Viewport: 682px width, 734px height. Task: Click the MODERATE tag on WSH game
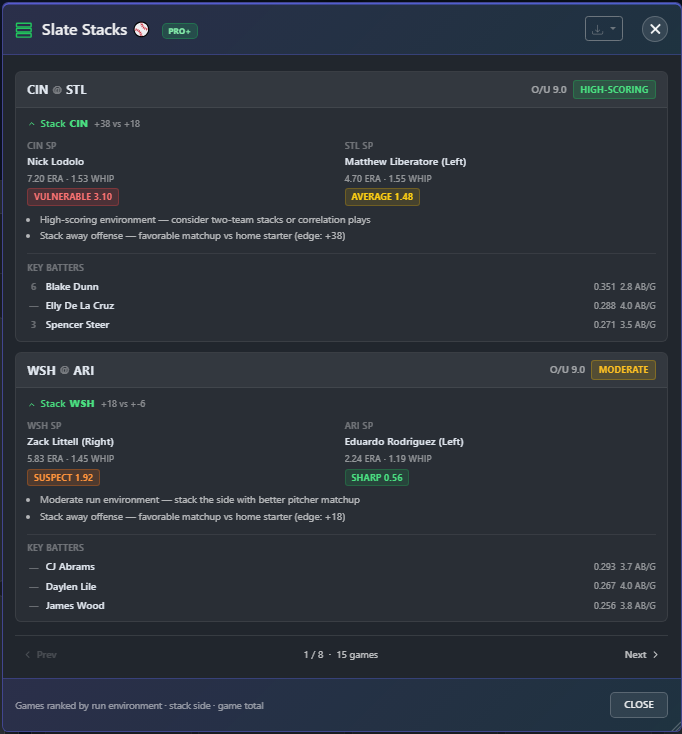[x=623, y=370]
